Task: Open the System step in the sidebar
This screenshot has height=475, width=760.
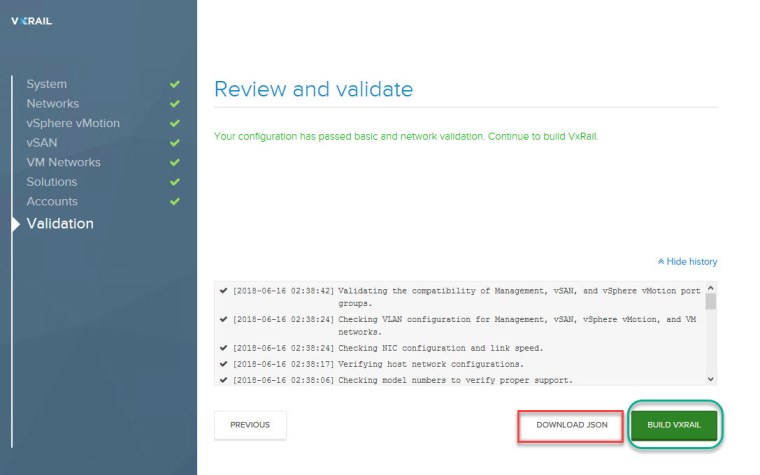Action: point(47,84)
